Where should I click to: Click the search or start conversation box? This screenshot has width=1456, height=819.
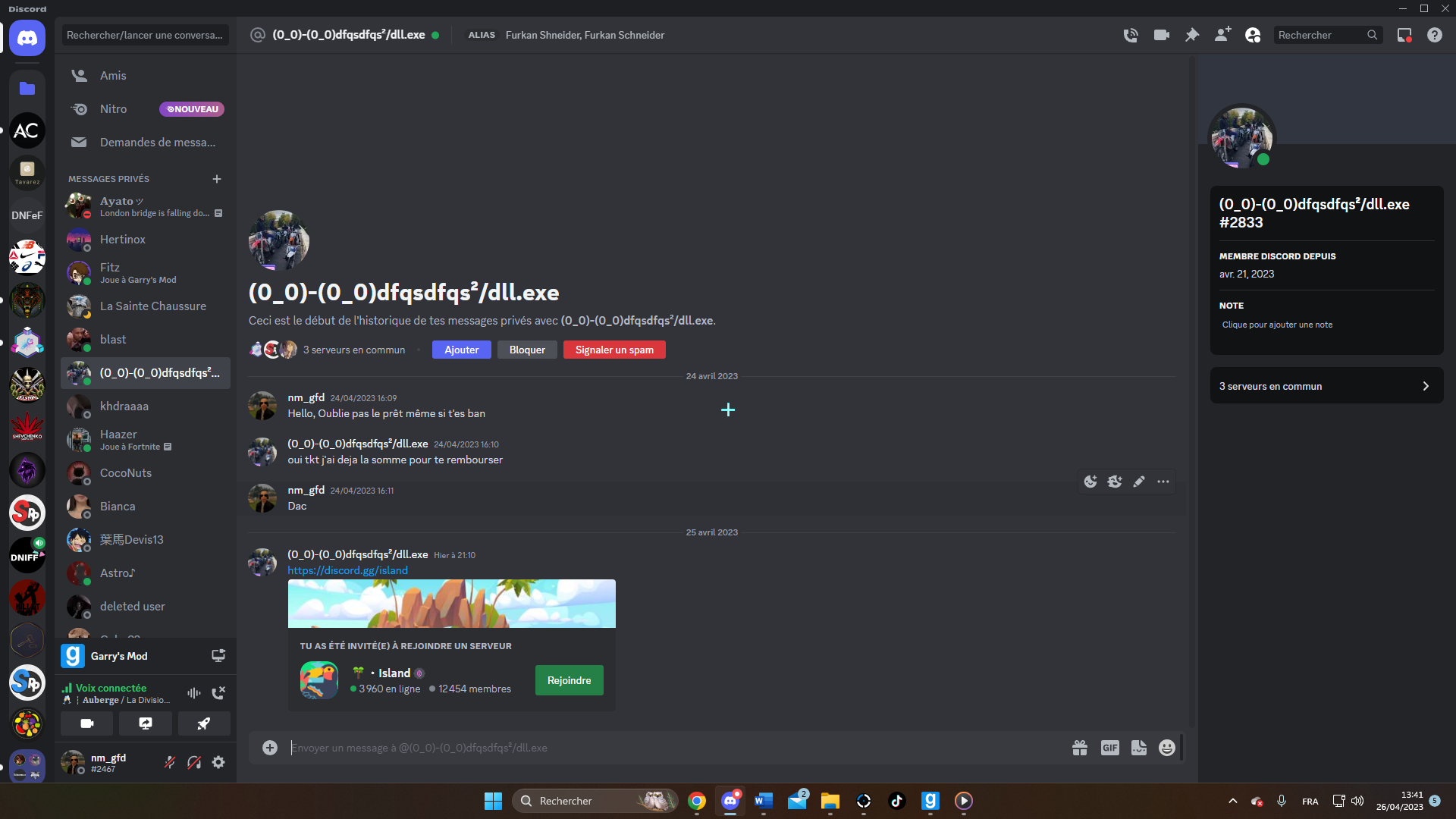click(x=144, y=35)
